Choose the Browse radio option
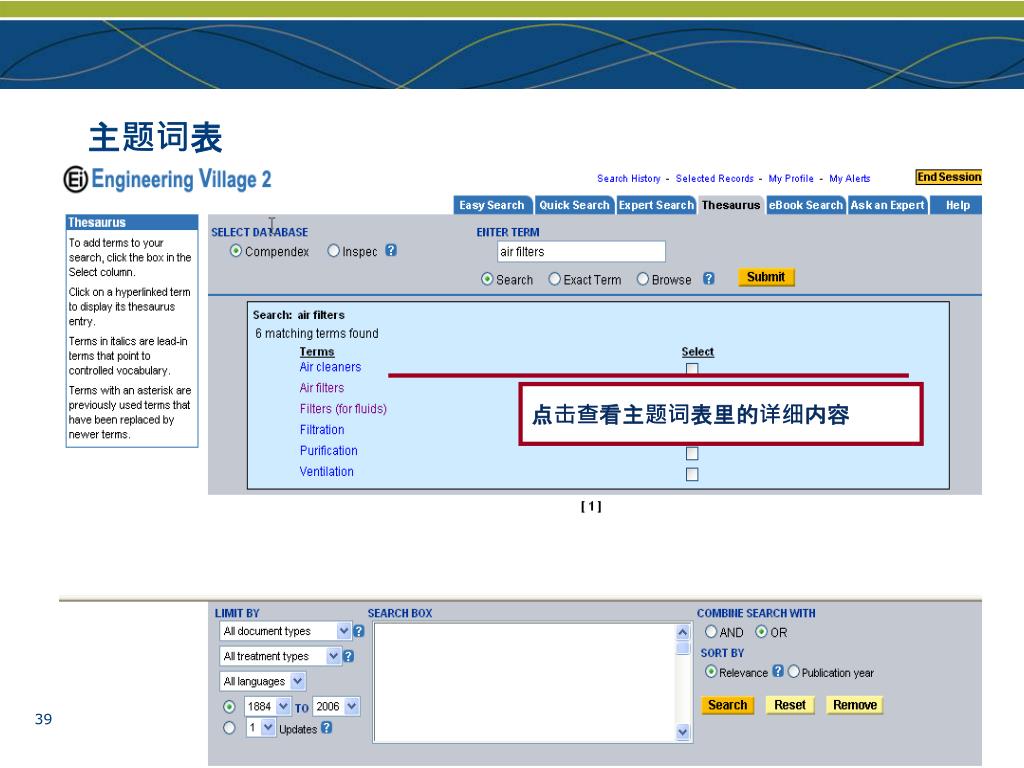The height and width of the screenshot is (768, 1024). click(643, 279)
